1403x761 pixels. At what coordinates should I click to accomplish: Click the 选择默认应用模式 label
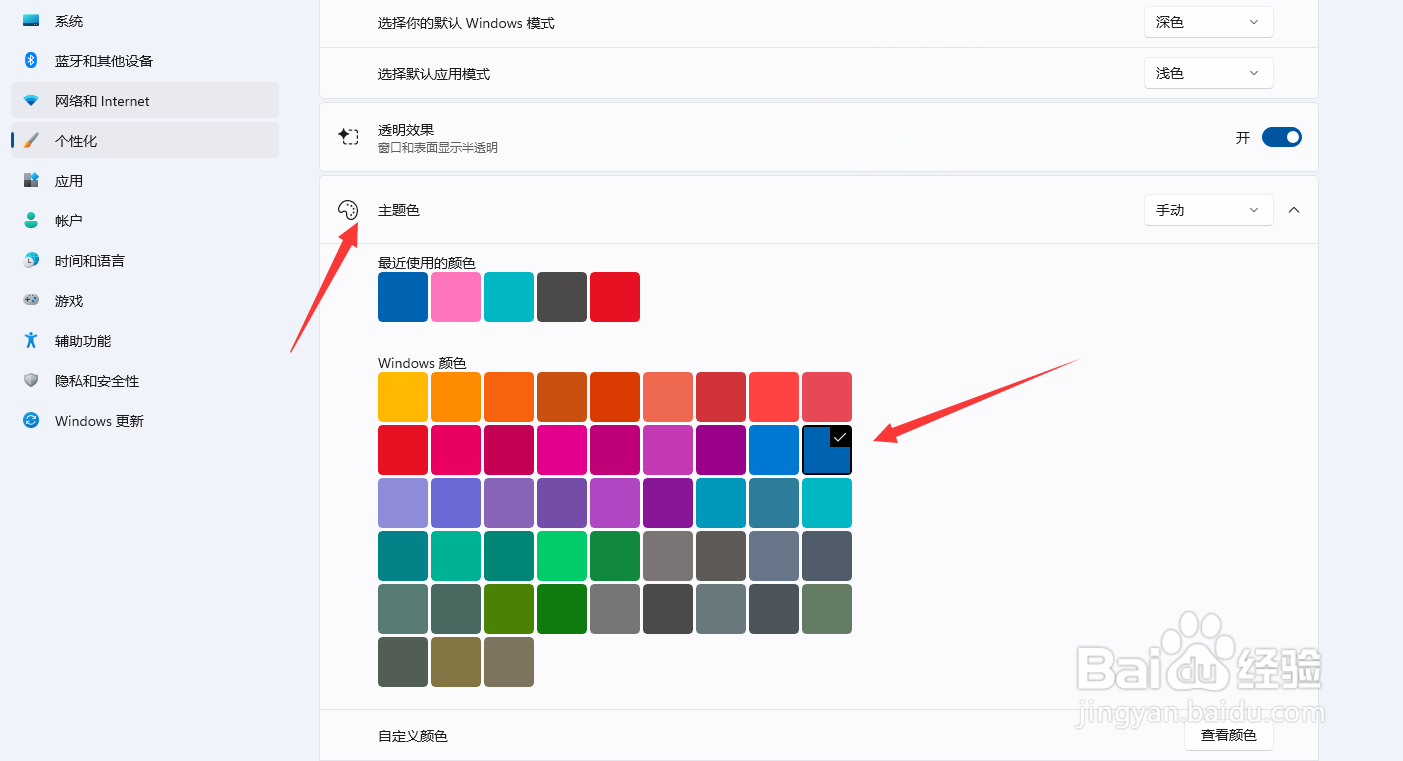pyautogui.click(x=434, y=74)
